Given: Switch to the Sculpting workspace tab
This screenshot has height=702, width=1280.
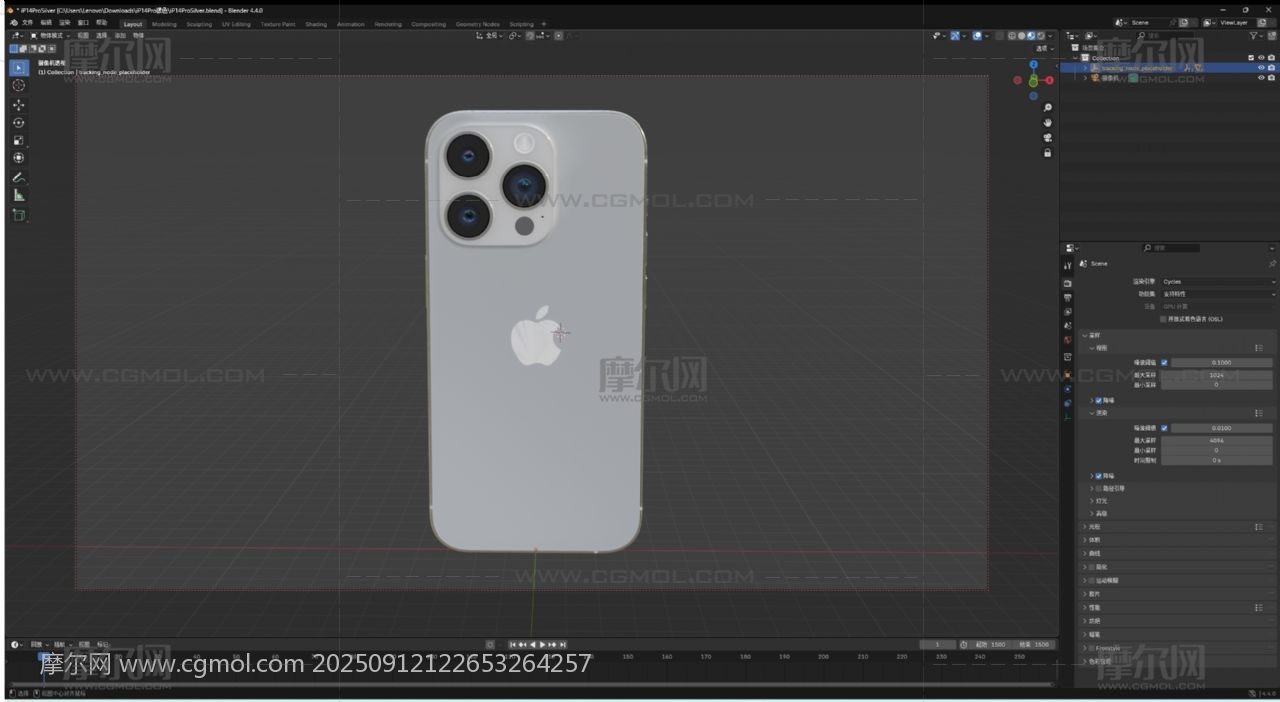Looking at the screenshot, I should (199, 24).
